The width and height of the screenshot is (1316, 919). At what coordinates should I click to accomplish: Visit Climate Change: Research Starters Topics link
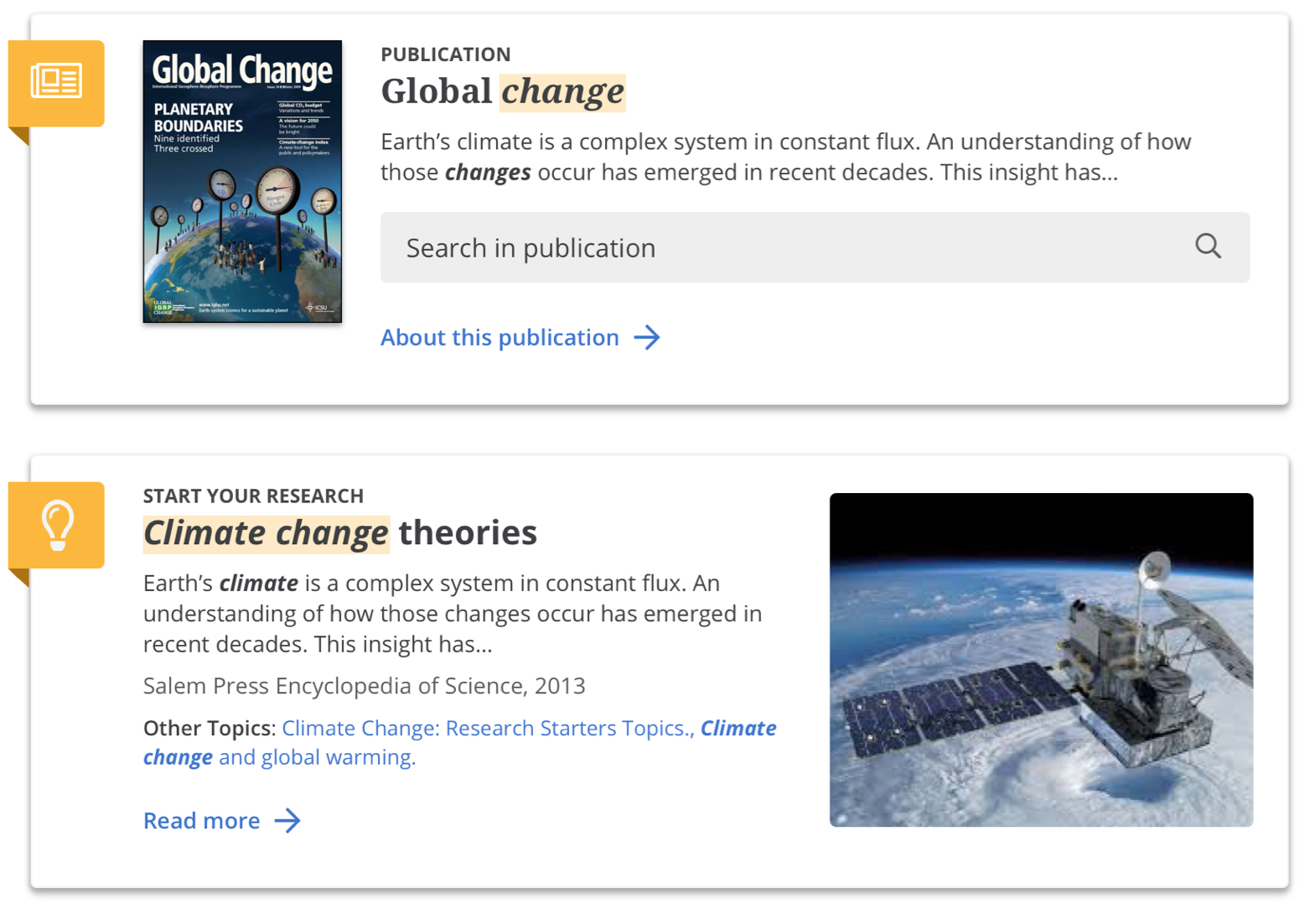point(485,729)
